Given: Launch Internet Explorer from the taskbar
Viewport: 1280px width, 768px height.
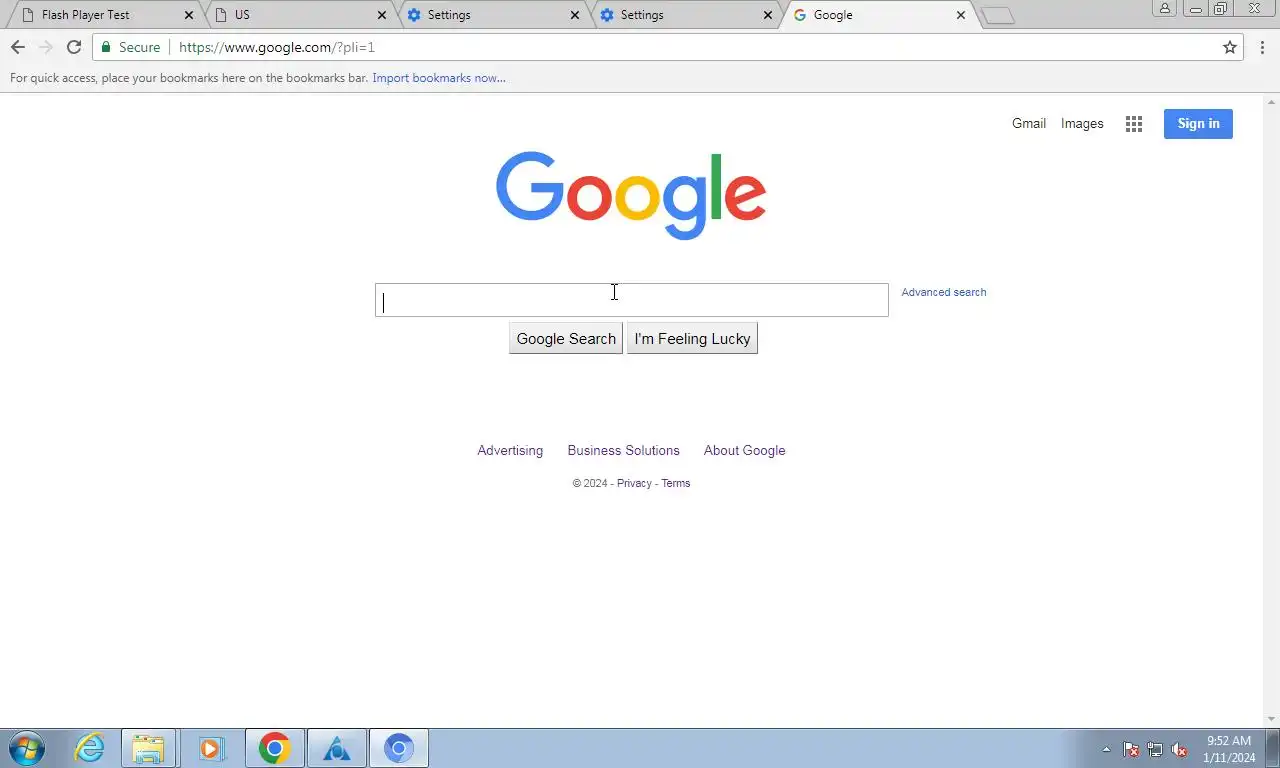Looking at the screenshot, I should 89,748.
